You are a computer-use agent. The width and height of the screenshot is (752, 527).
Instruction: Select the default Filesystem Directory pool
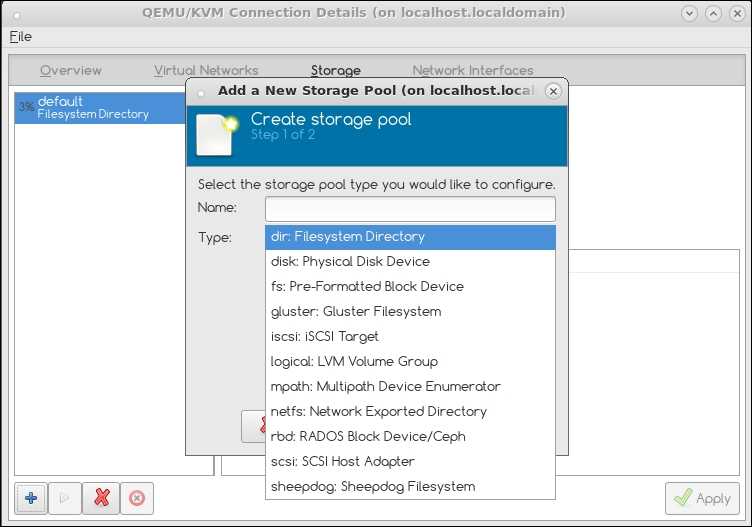point(100,108)
